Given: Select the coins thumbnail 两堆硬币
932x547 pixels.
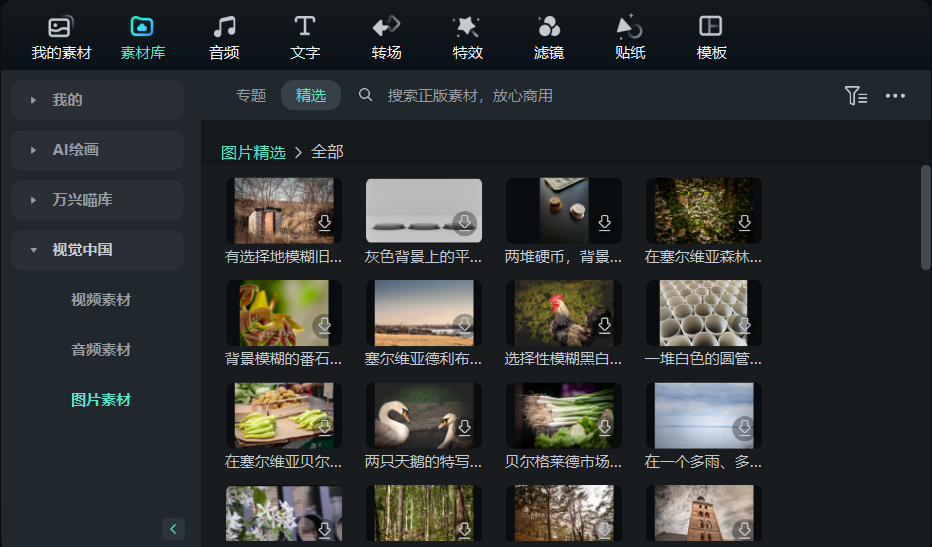Looking at the screenshot, I should (x=563, y=210).
